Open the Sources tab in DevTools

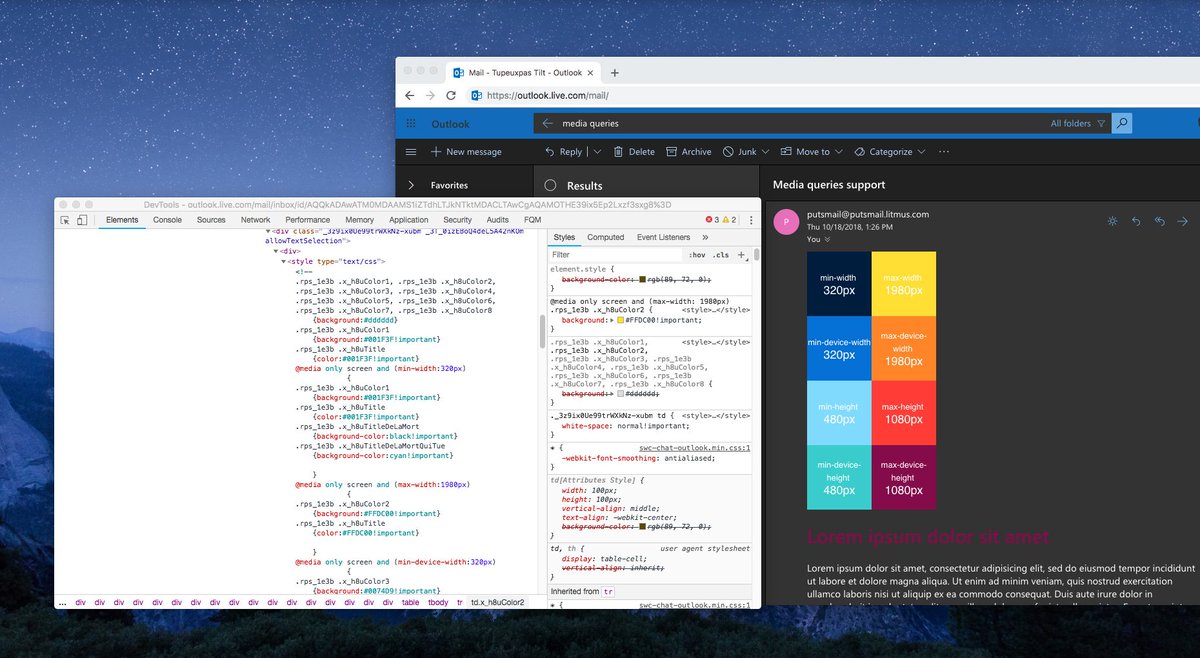click(211, 220)
